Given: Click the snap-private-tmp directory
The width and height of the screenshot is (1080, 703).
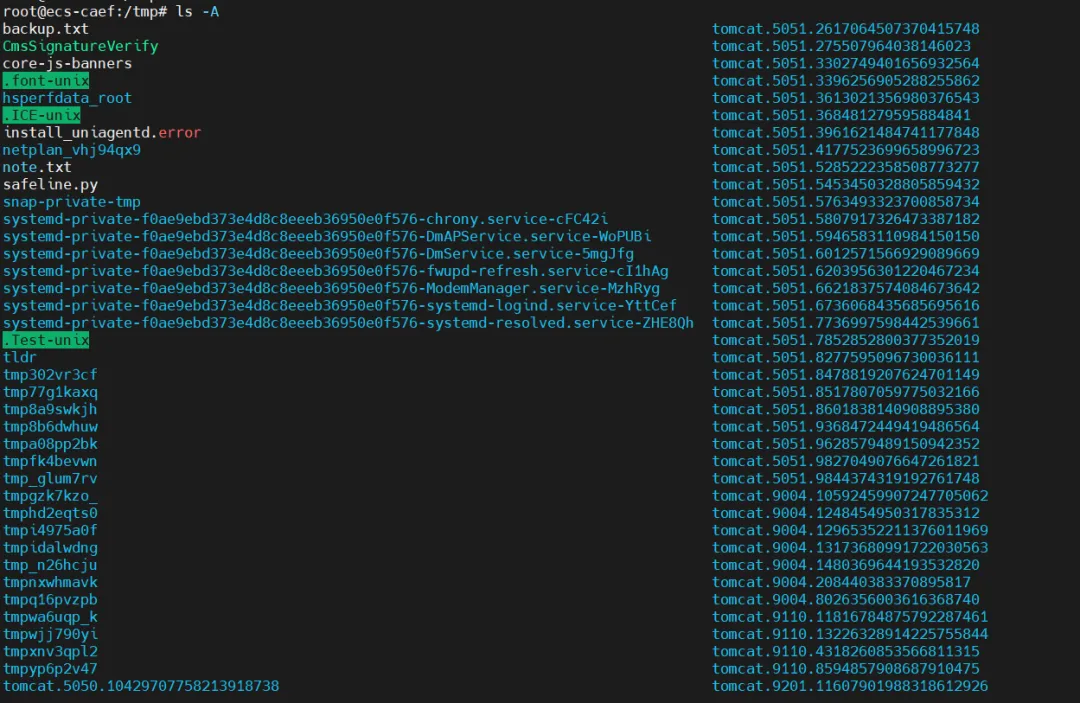Looking at the screenshot, I should 71,202.
